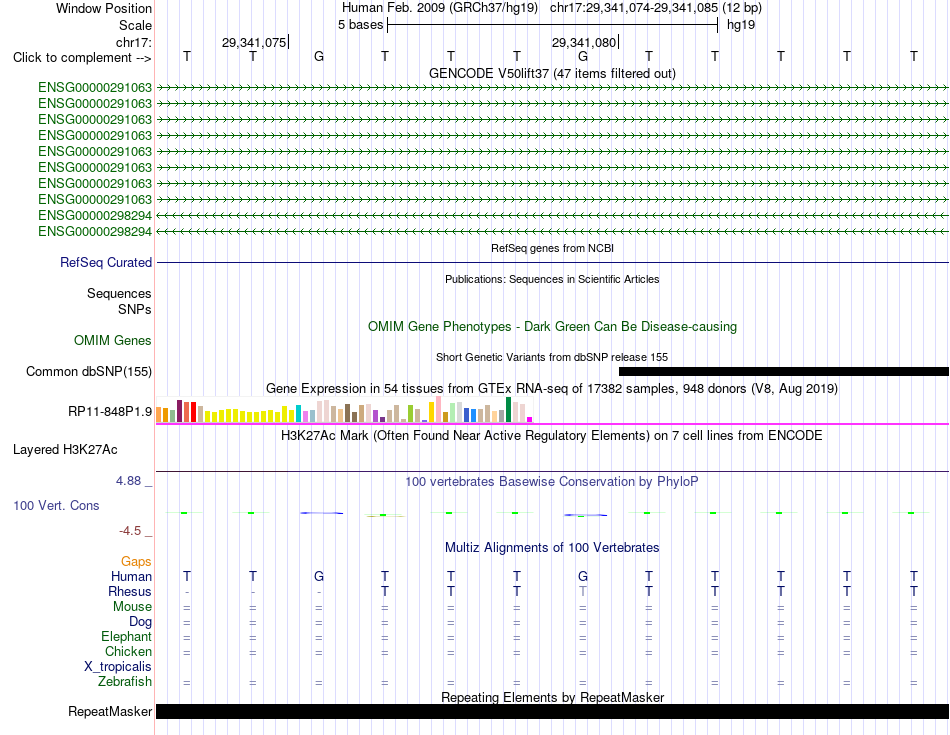Click the "Common dbSNP(155)" track label

89,371
